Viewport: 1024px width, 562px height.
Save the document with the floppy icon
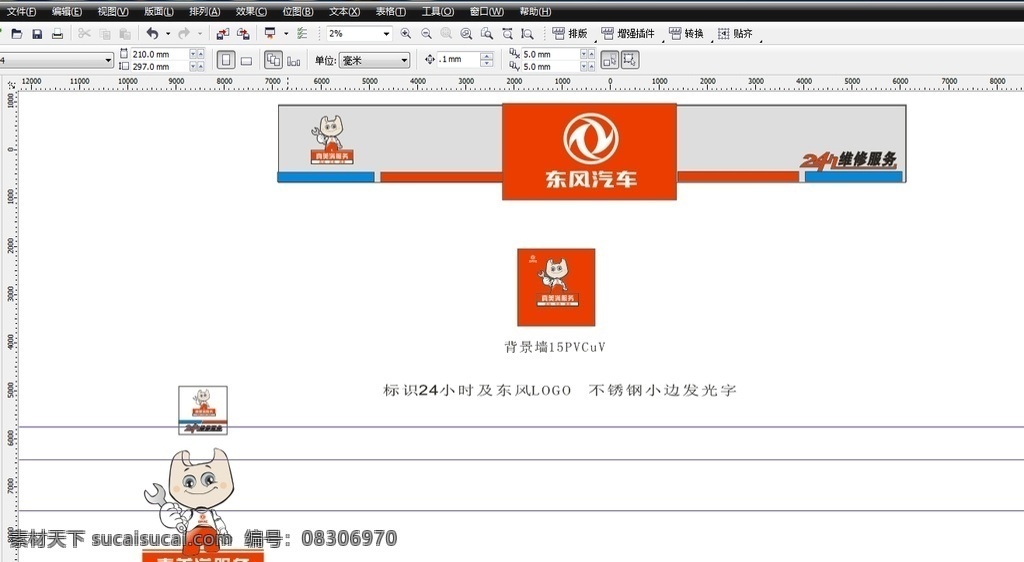click(x=37, y=34)
